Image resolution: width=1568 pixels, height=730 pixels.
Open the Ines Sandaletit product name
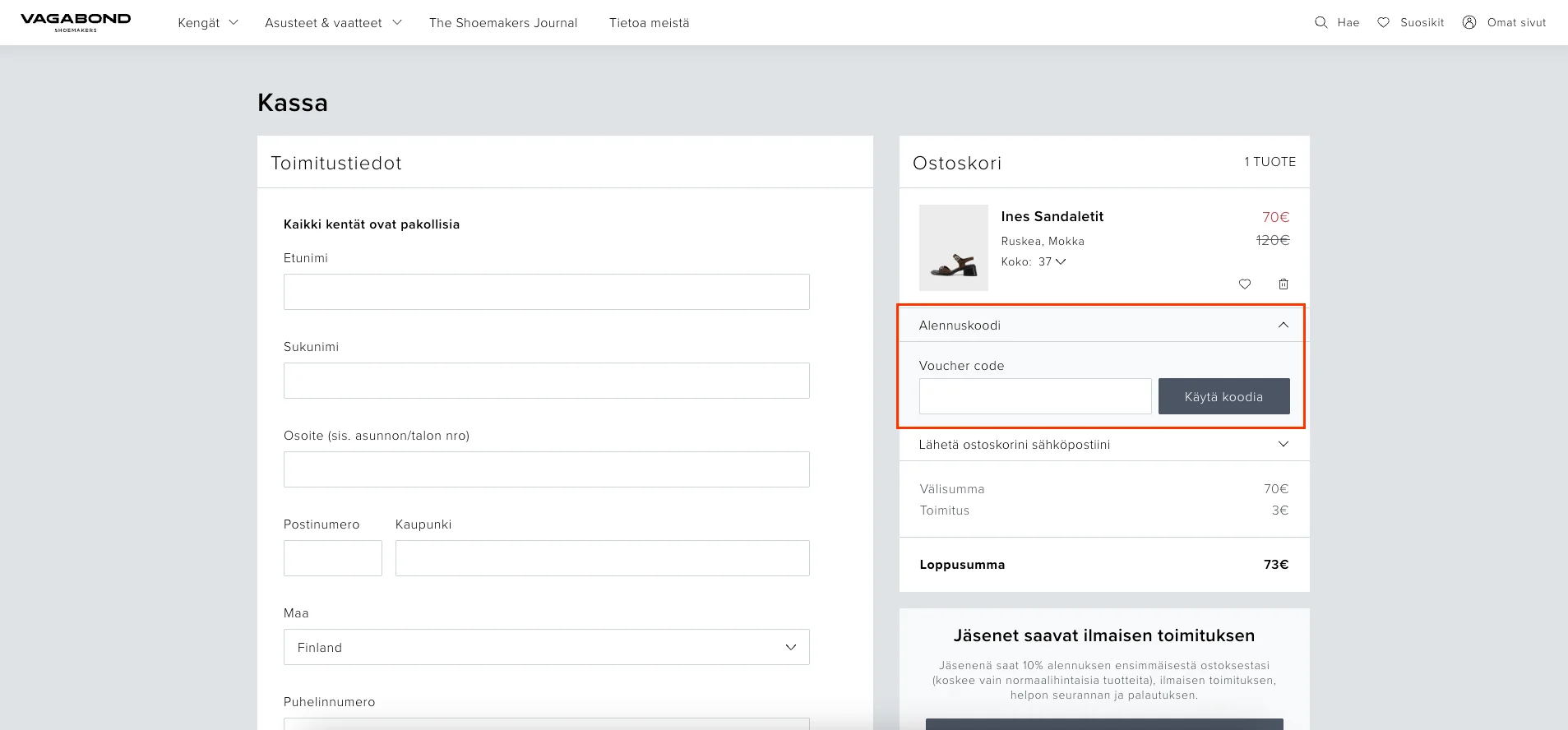pyautogui.click(x=1052, y=217)
